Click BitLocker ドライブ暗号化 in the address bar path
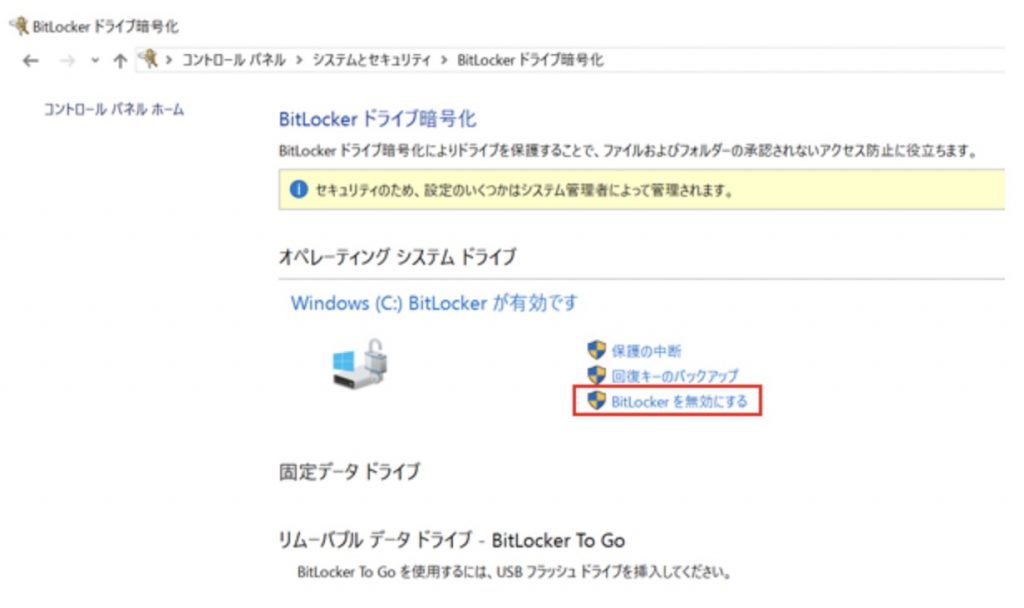Image resolution: width=1024 pixels, height=608 pixels. point(530,60)
